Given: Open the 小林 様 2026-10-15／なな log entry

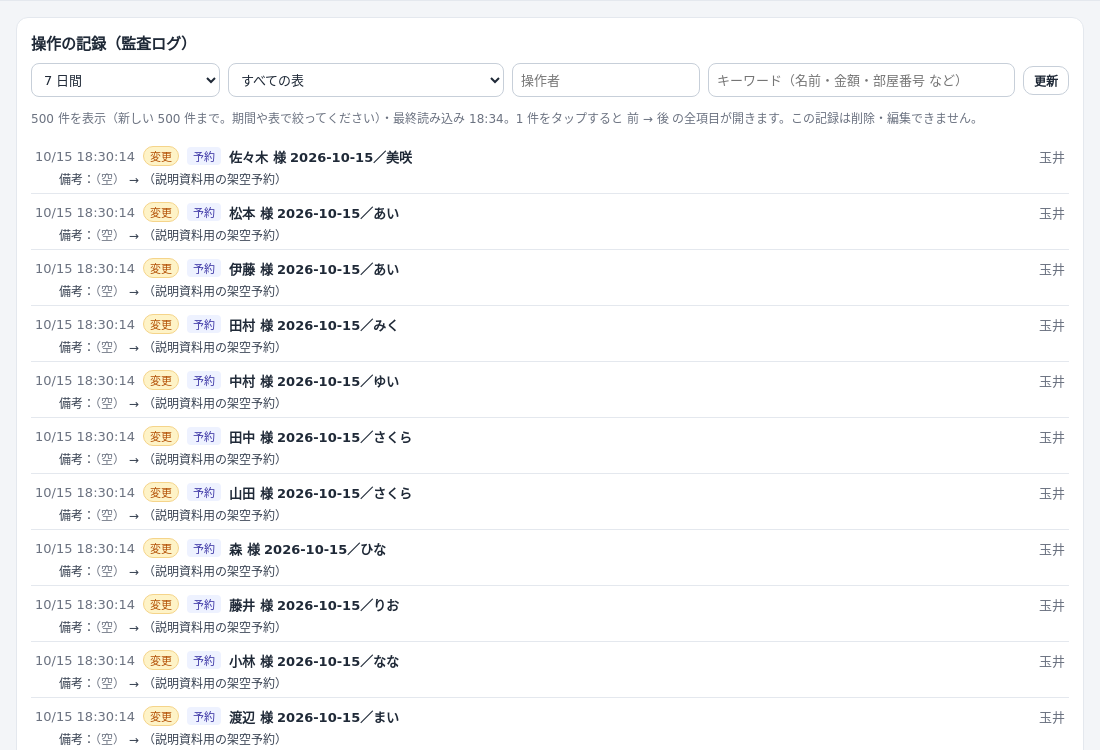Looking at the screenshot, I should (x=550, y=672).
